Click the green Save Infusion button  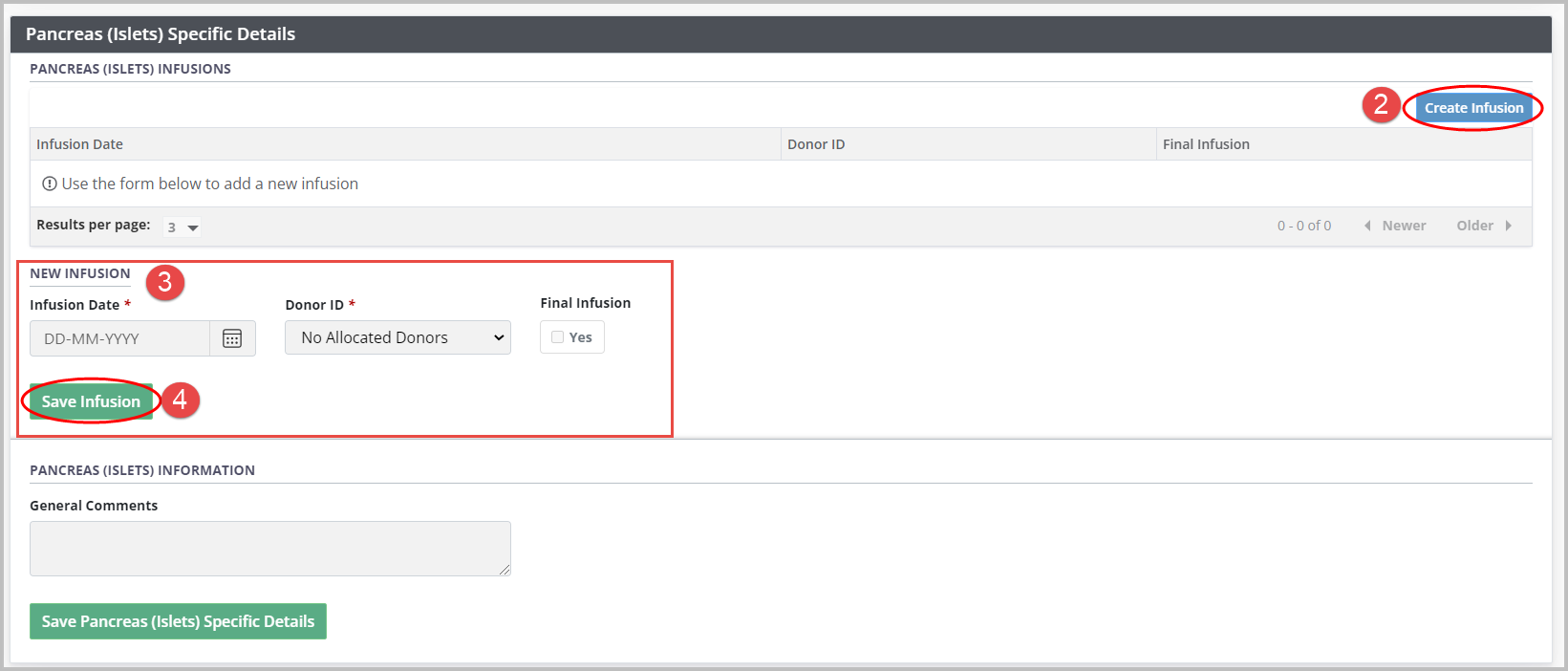[91, 401]
